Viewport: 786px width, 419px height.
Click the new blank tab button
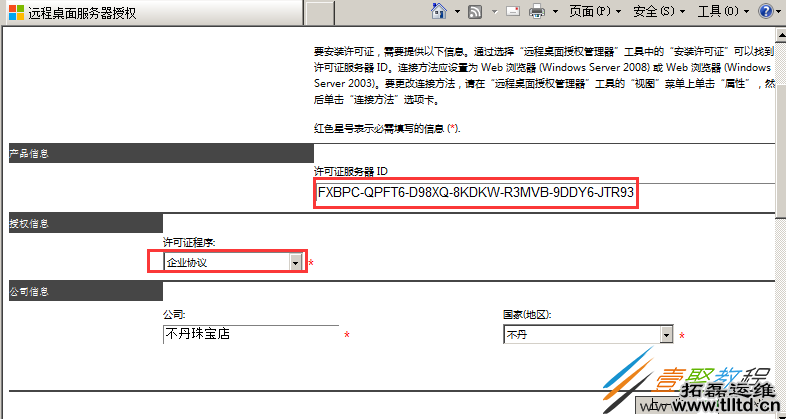(x=319, y=13)
